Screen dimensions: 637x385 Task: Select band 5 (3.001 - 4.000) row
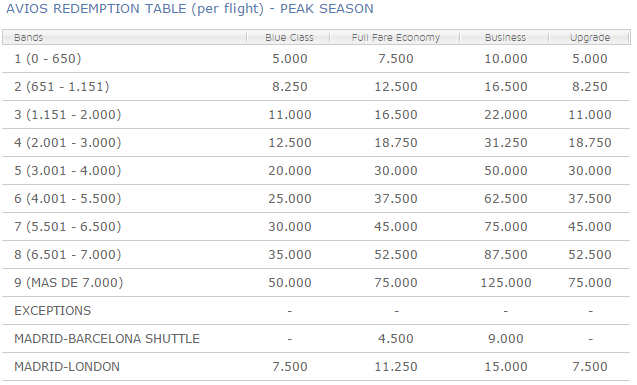pyautogui.click(x=316, y=171)
